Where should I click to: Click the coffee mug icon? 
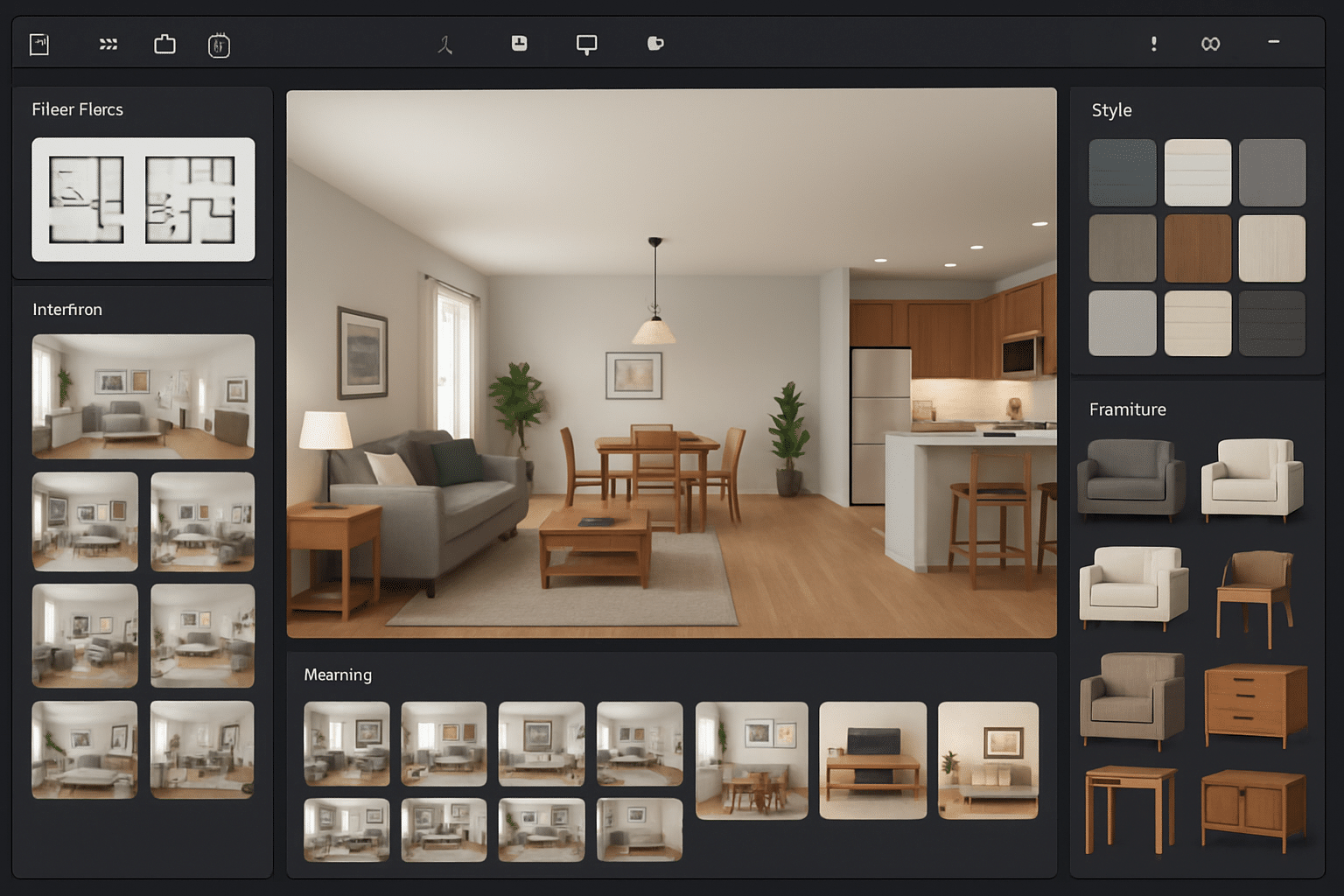(x=655, y=43)
